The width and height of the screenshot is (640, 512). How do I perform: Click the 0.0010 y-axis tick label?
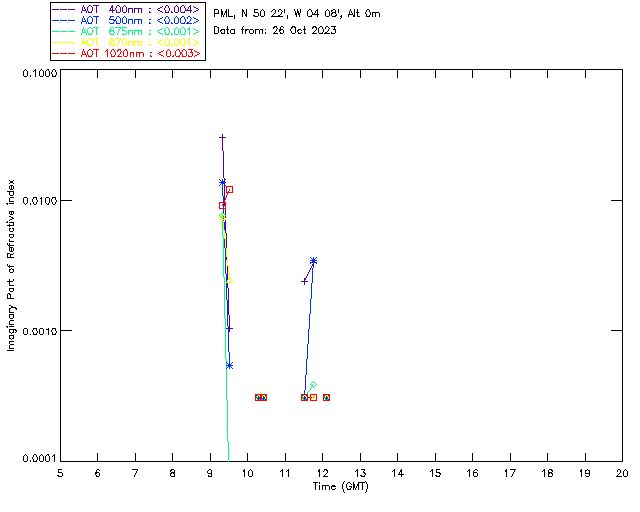coord(39,331)
